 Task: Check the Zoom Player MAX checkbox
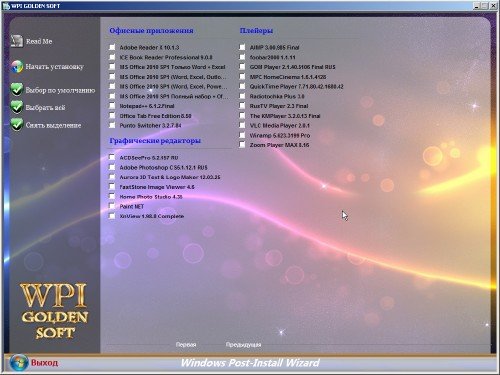click(242, 145)
